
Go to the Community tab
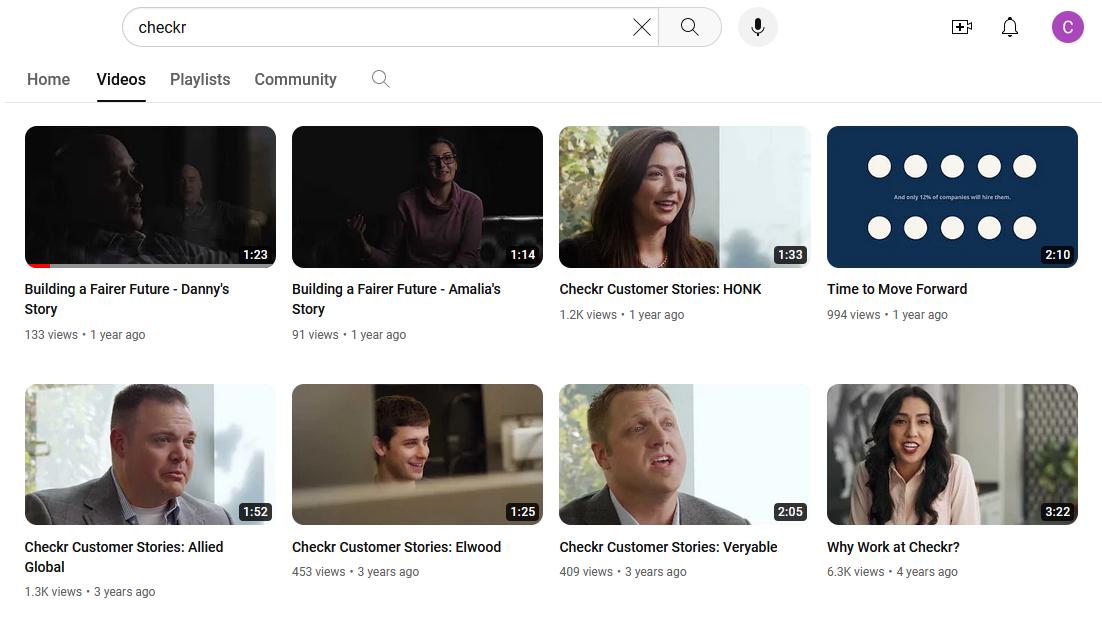[295, 79]
